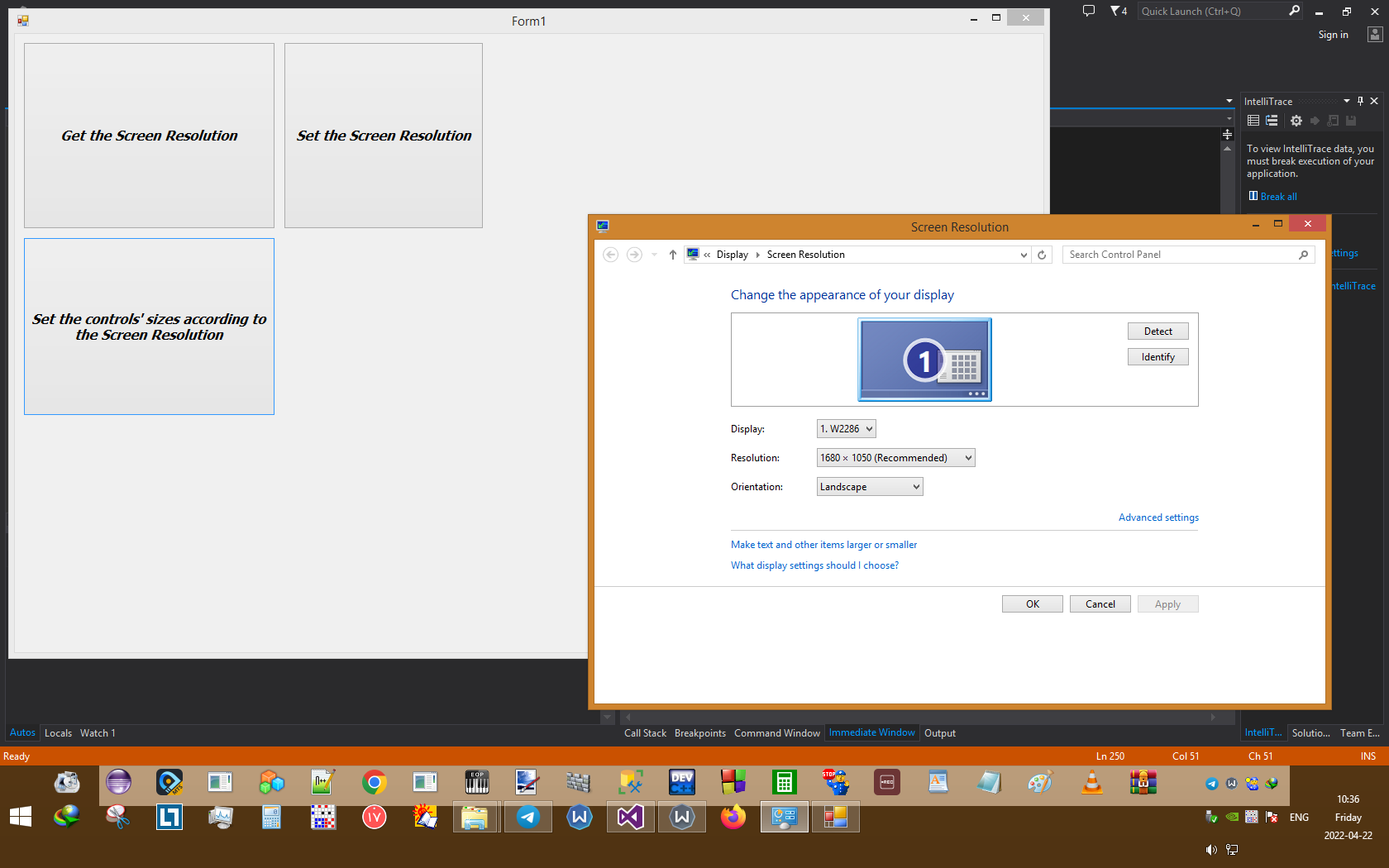Screen dimensions: 1389x868
Task: Click the Windows Start button
Action: 21,818
